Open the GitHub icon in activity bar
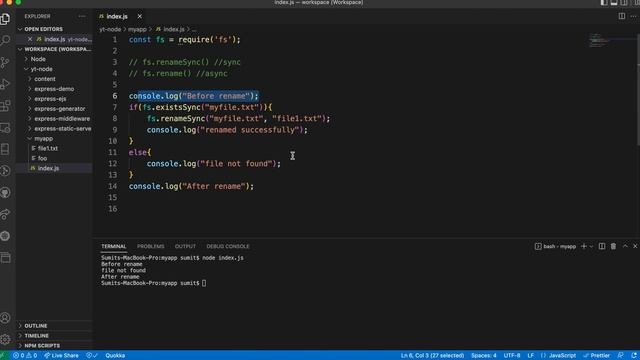The image size is (640, 360). point(5,193)
